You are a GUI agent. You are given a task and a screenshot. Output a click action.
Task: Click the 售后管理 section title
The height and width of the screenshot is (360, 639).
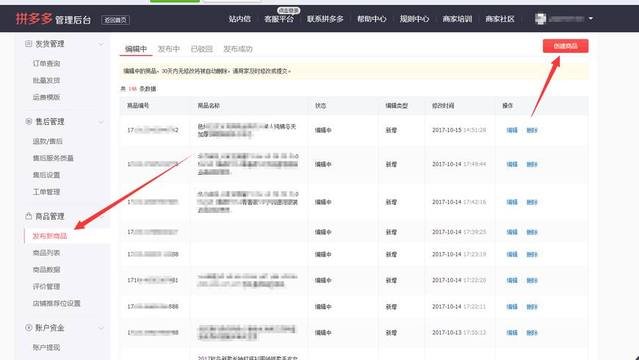point(50,121)
